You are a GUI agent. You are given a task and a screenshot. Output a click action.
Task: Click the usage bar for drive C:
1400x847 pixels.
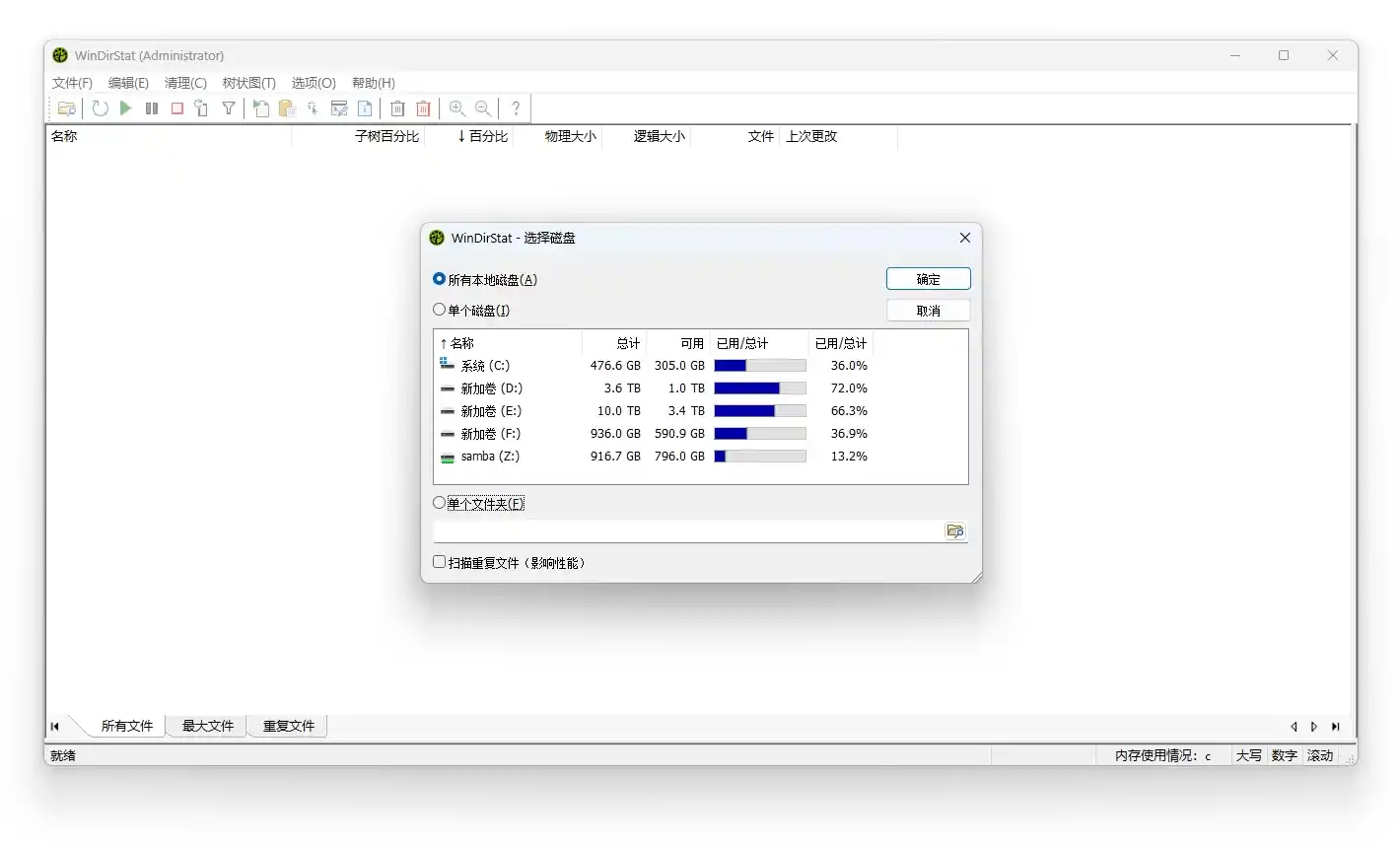[x=760, y=366]
